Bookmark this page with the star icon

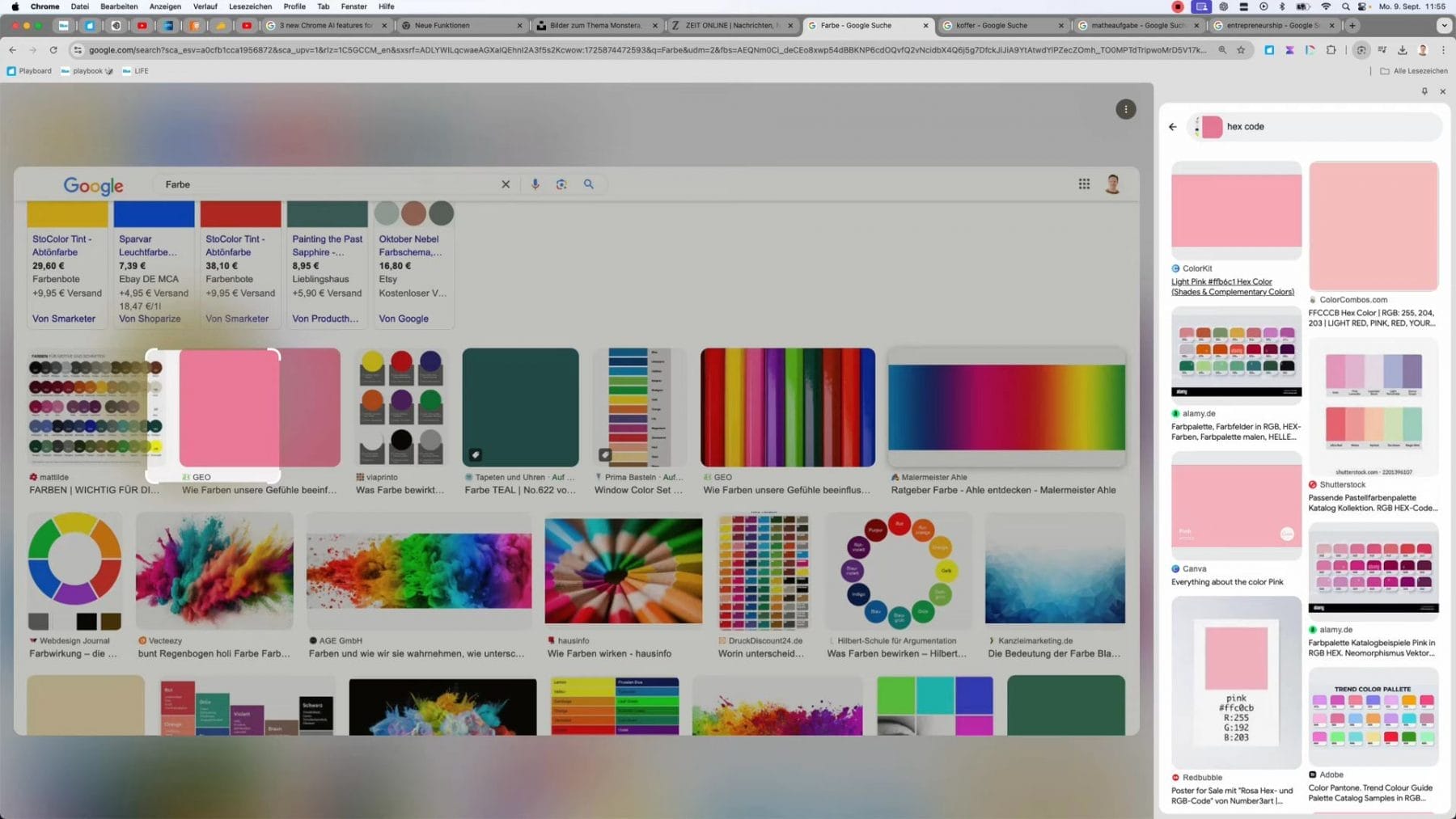[x=1241, y=50]
